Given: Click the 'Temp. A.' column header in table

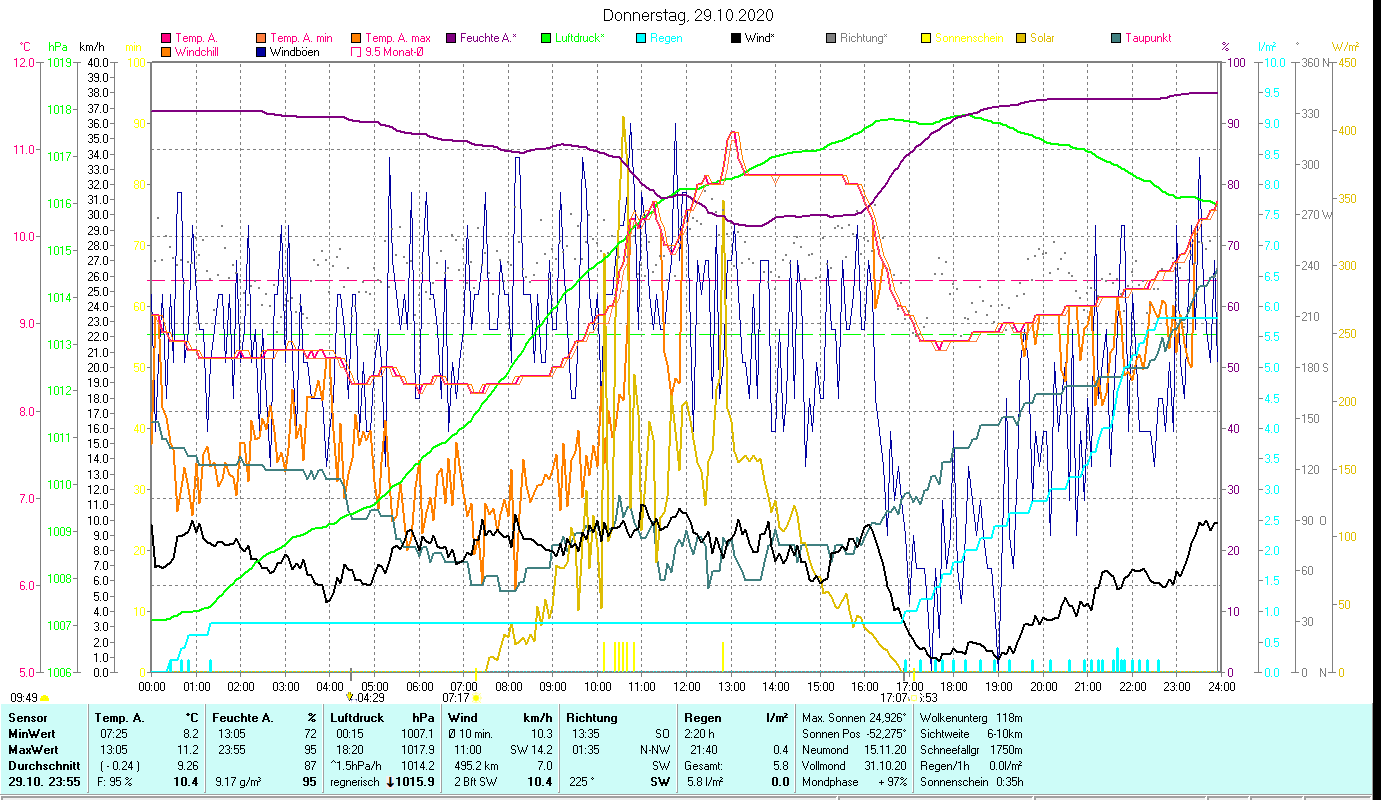Looking at the screenshot, I should point(119,718).
